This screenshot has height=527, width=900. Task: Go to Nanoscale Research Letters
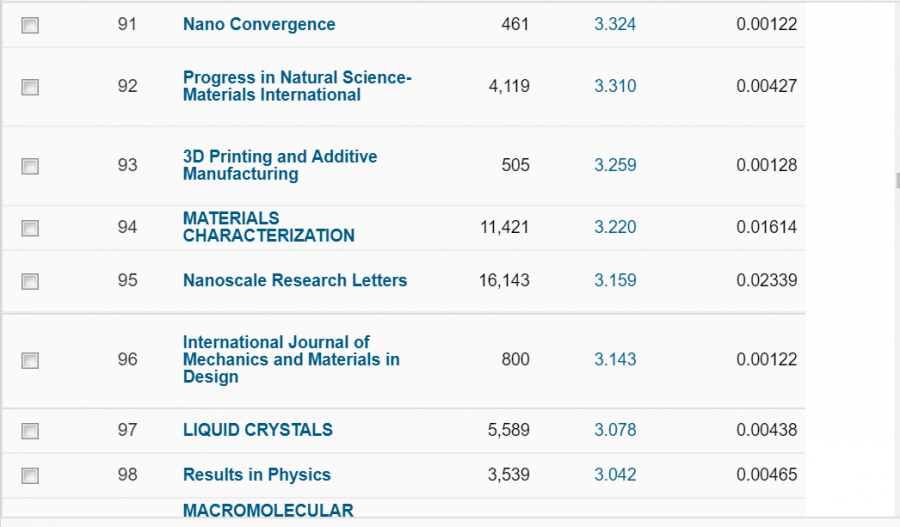coord(295,280)
